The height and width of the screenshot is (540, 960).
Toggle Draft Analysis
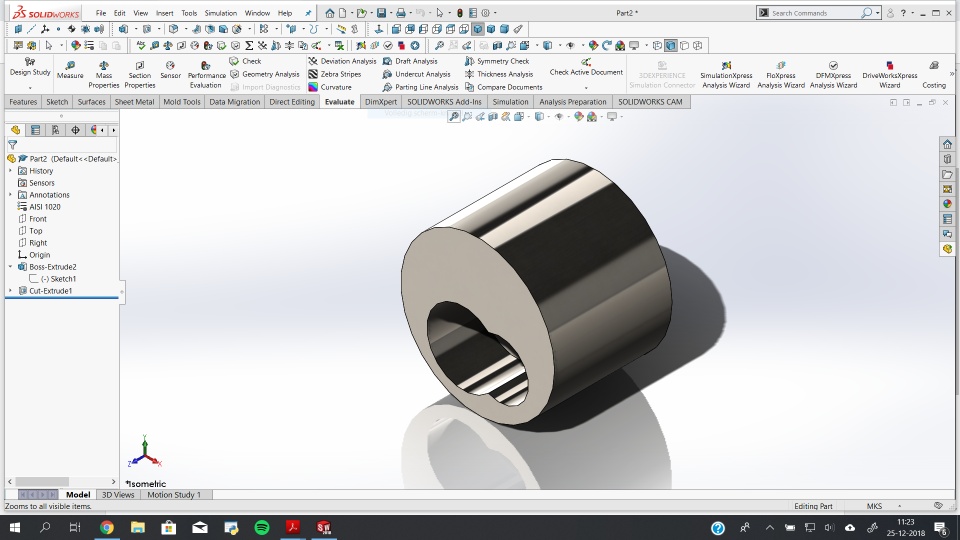[x=410, y=61]
